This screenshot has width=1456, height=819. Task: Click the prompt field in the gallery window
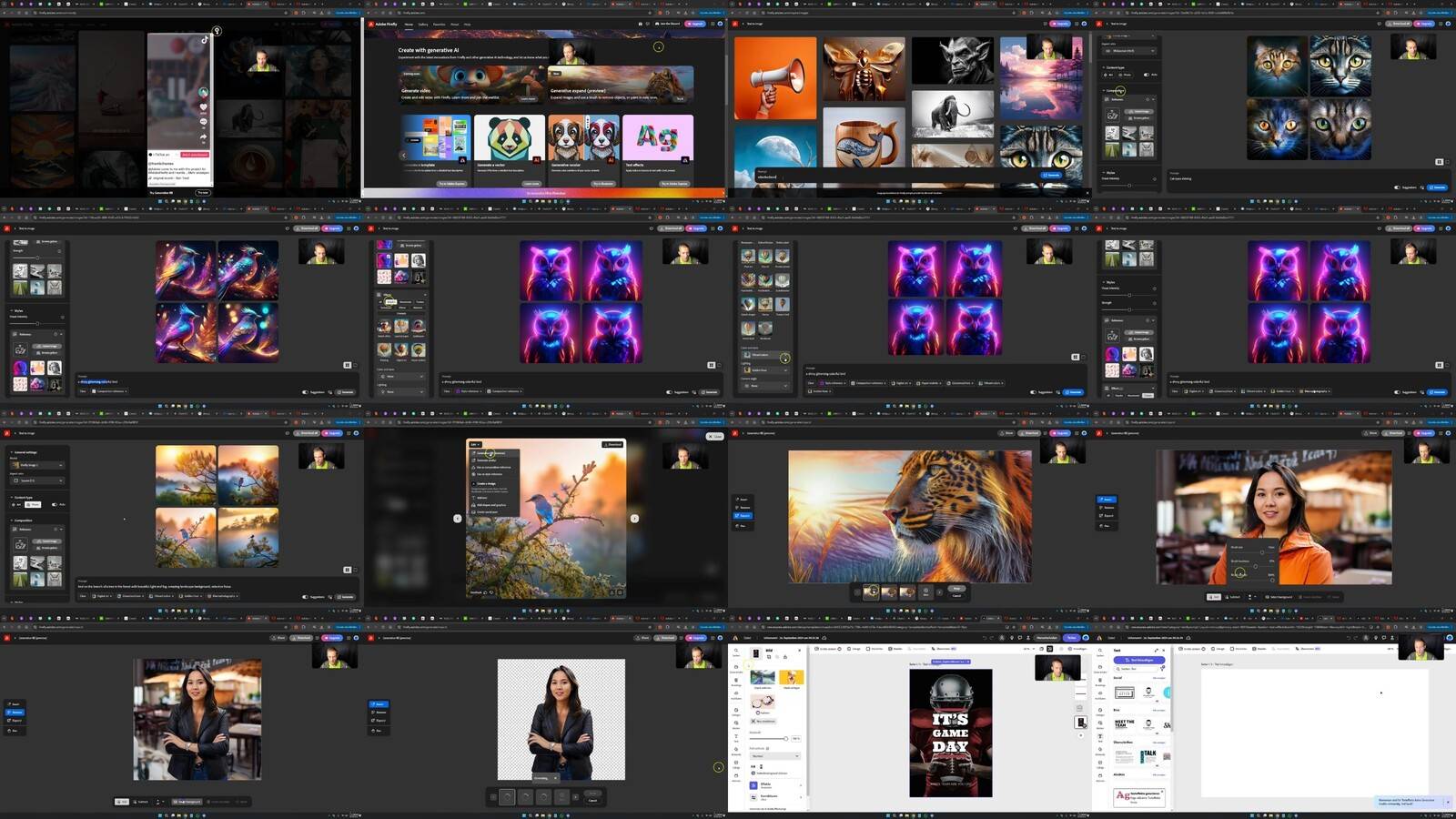tap(896, 176)
